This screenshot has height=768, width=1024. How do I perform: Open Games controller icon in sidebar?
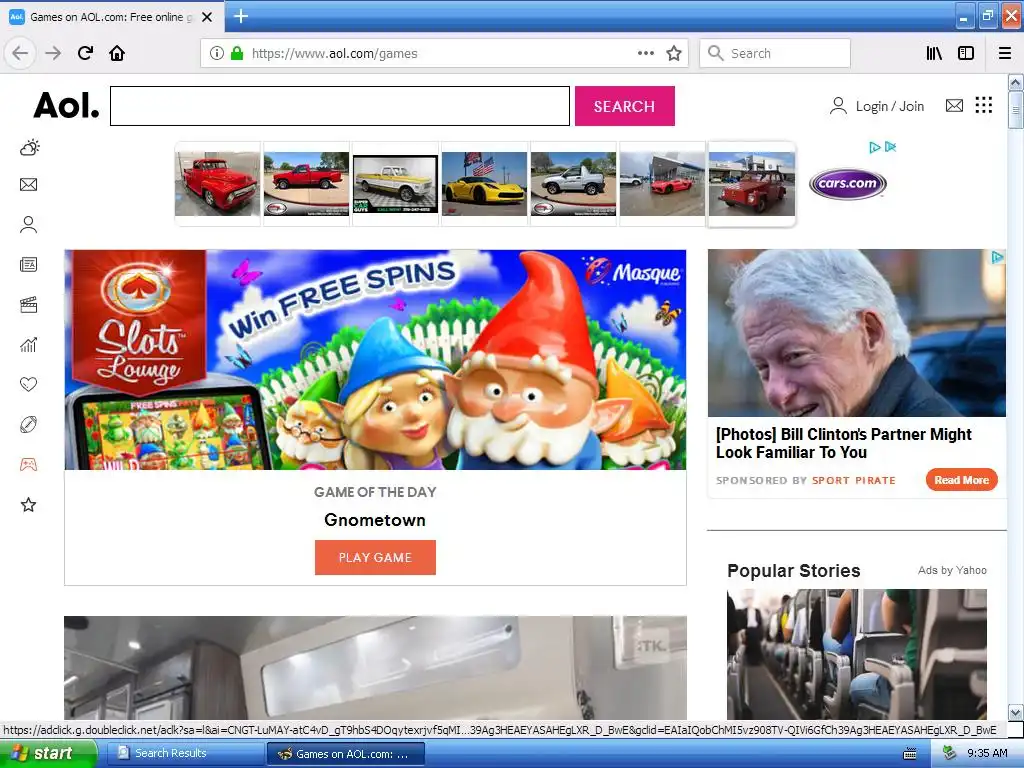click(28, 464)
